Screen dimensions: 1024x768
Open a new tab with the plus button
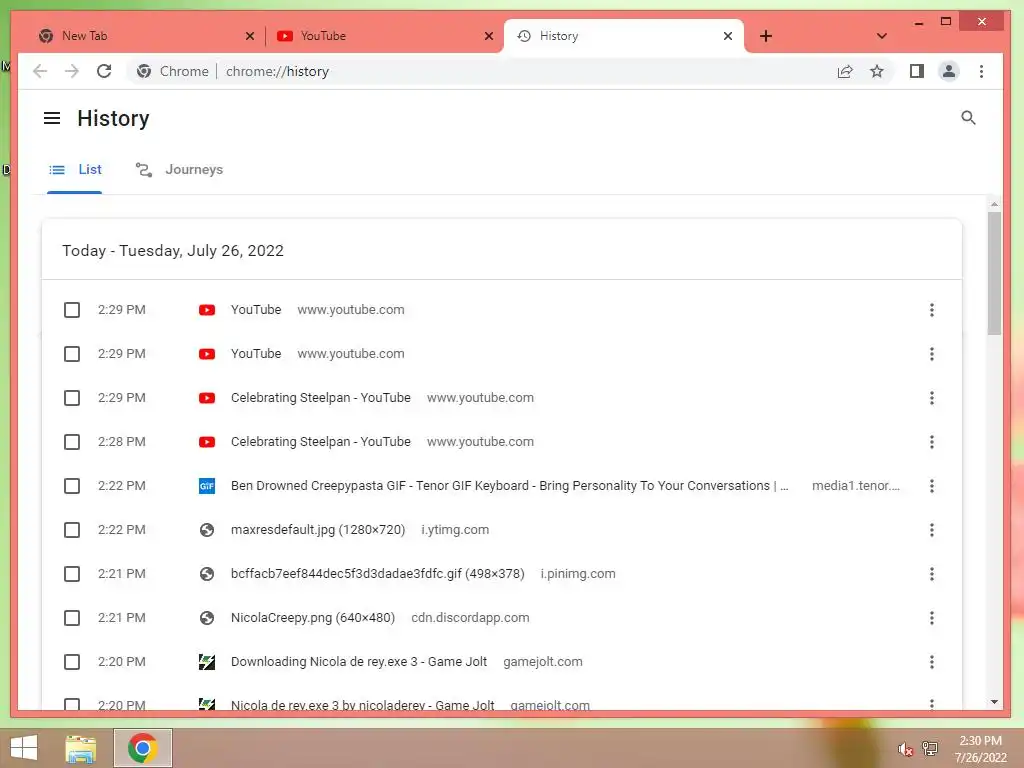766,36
